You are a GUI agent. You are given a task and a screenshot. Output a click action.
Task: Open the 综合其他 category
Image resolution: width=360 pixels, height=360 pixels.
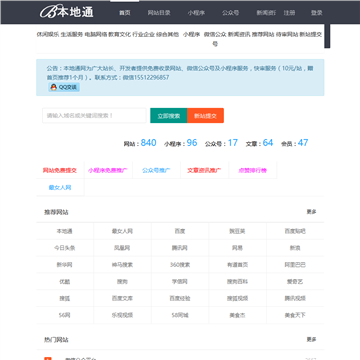tap(168, 34)
